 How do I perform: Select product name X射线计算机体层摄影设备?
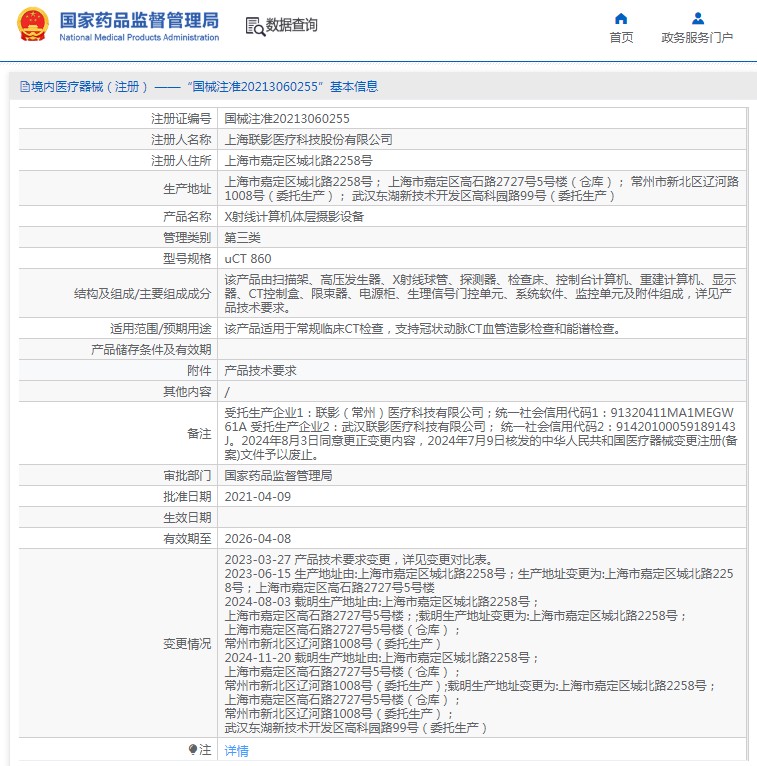[x=294, y=217]
